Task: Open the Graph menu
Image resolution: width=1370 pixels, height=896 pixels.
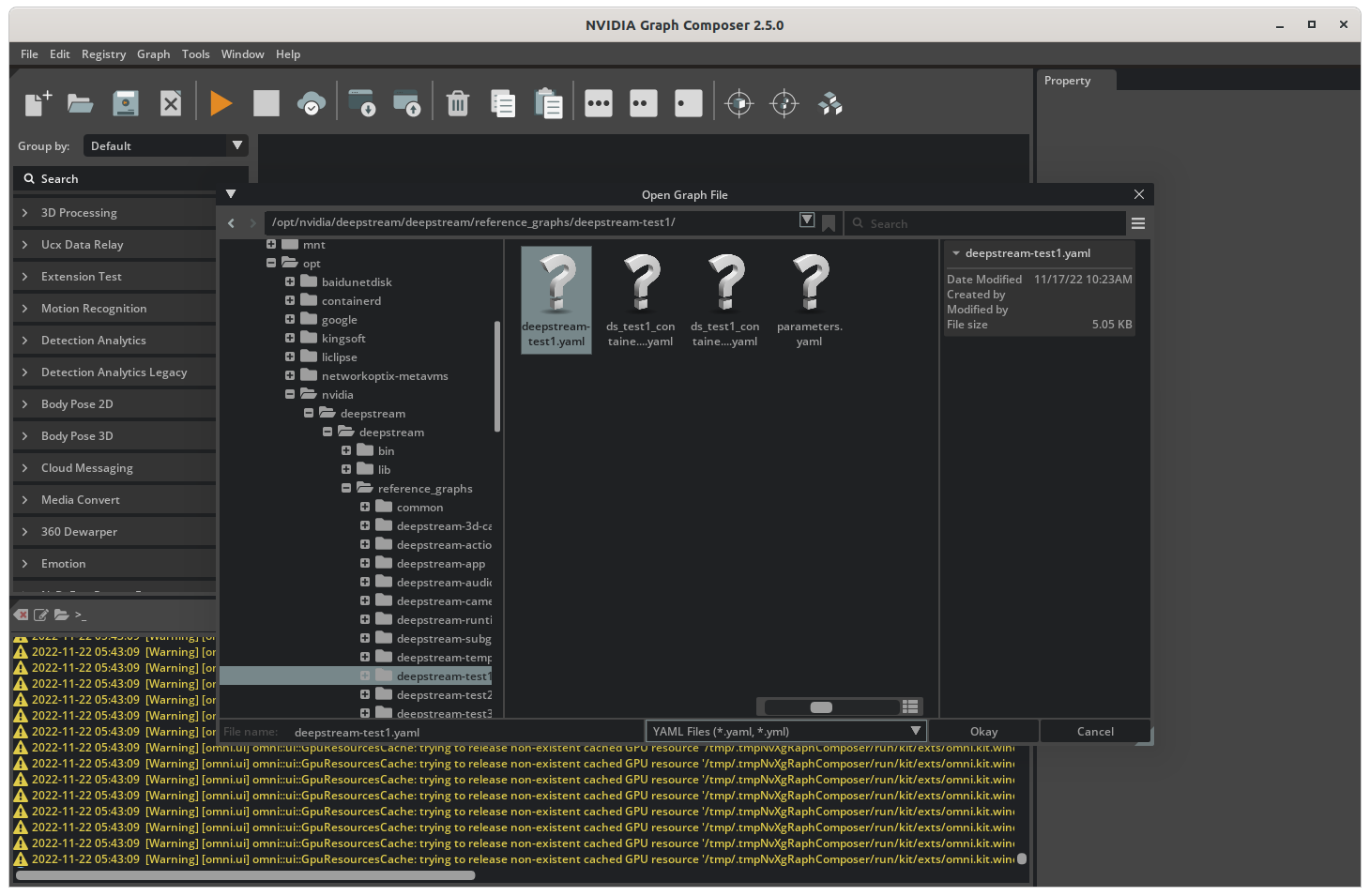Action: [x=154, y=54]
